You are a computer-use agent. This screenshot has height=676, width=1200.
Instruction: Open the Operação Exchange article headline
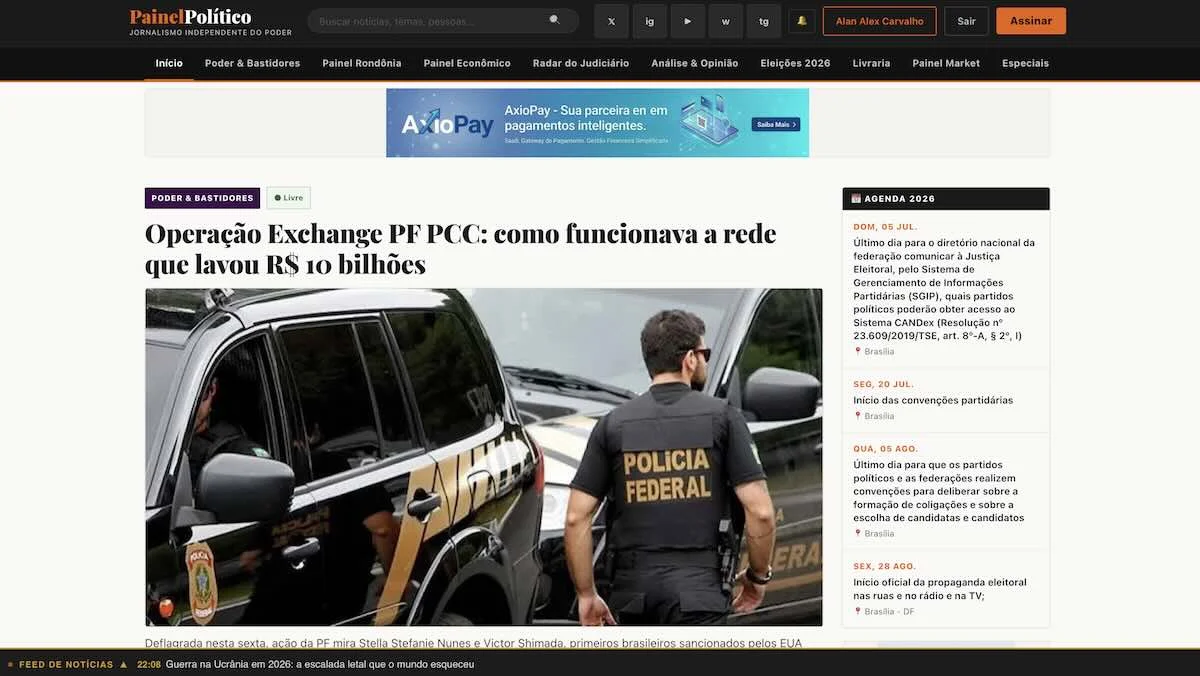click(x=461, y=249)
